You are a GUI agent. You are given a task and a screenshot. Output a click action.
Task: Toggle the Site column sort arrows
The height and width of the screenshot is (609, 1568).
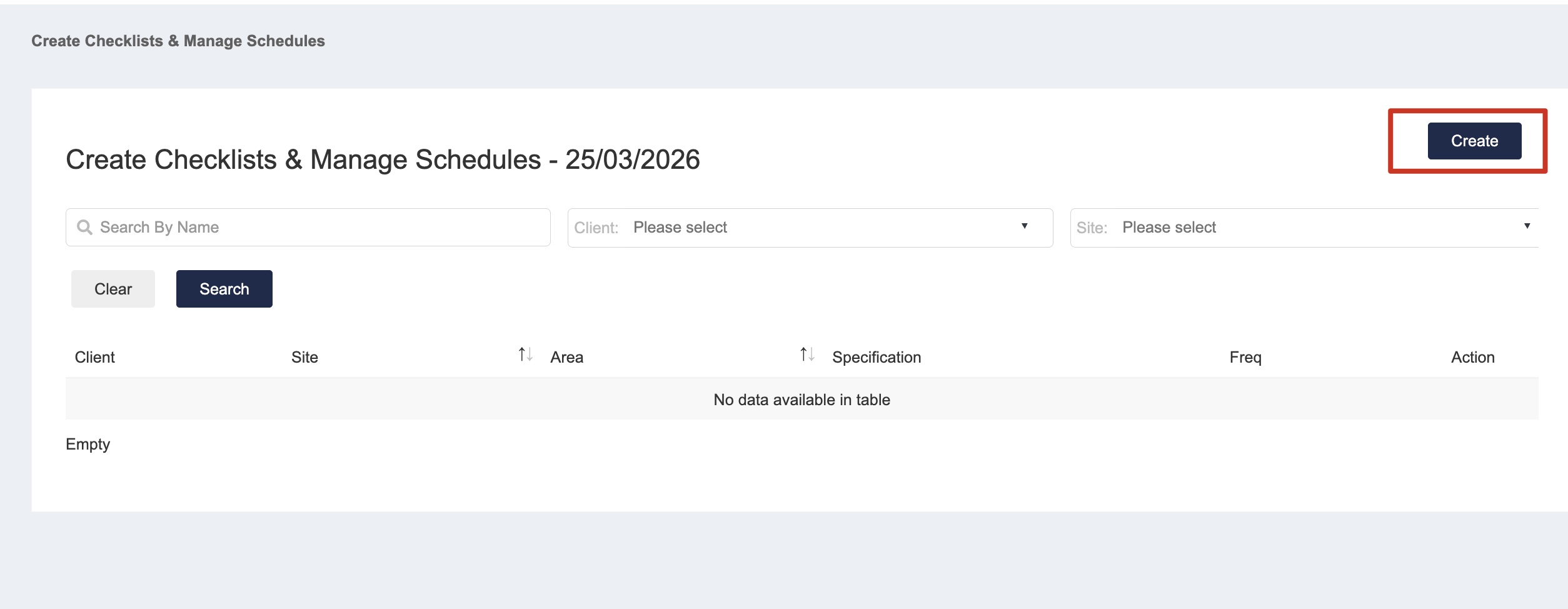525,355
